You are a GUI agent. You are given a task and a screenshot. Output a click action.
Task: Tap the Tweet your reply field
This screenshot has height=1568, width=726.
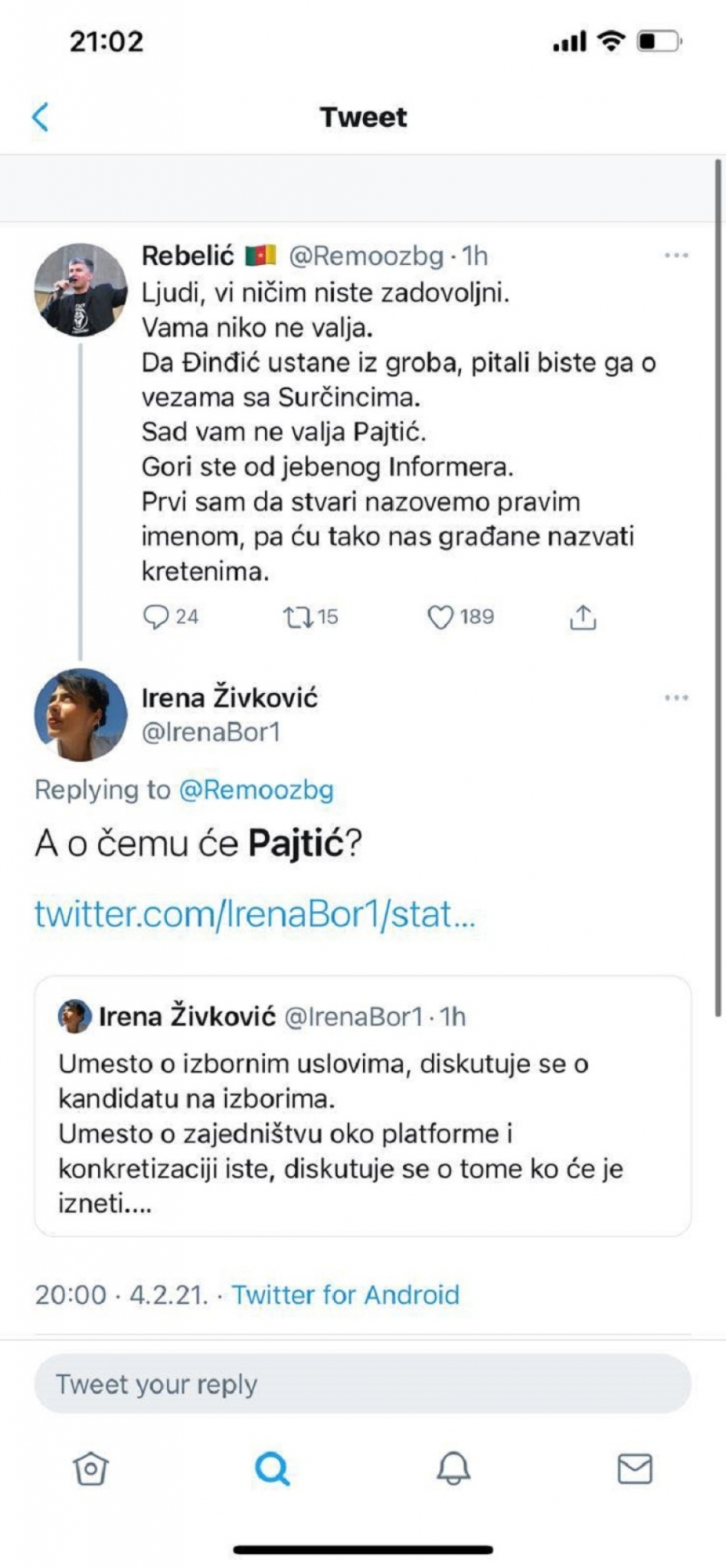pyautogui.click(x=363, y=1384)
